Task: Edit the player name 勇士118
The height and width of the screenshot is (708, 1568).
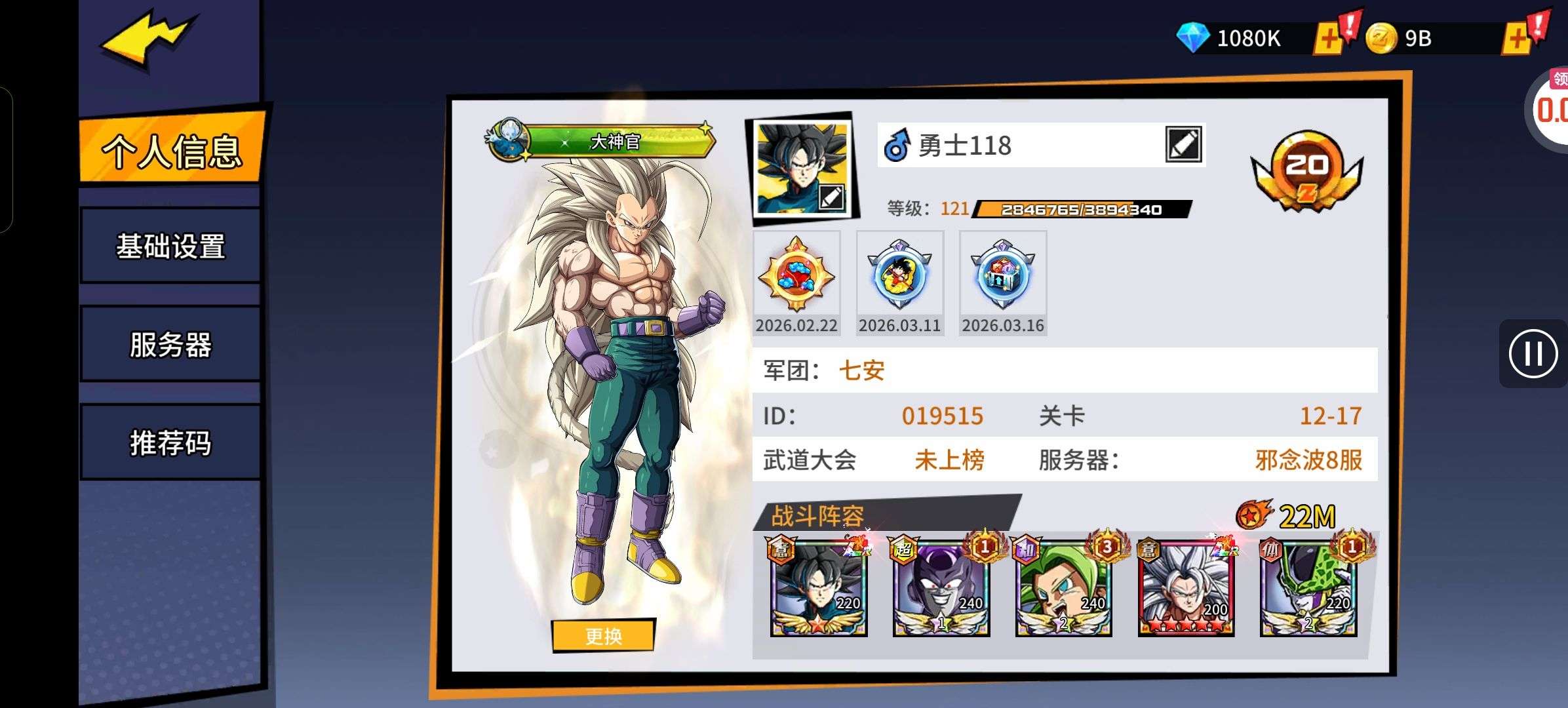Action: point(1183,144)
